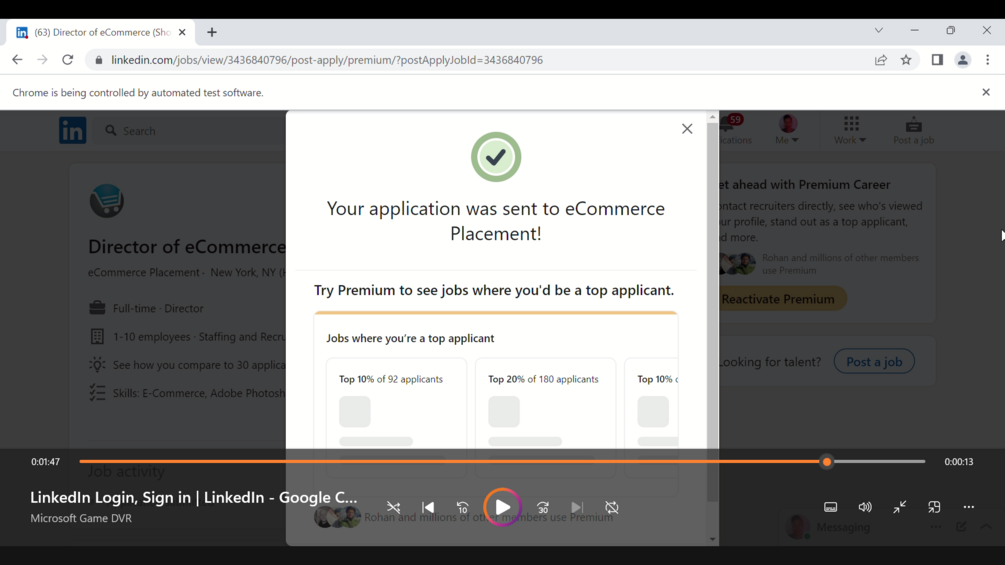
Task: Click the Try Premium top applicant heading
Action: coord(494,290)
